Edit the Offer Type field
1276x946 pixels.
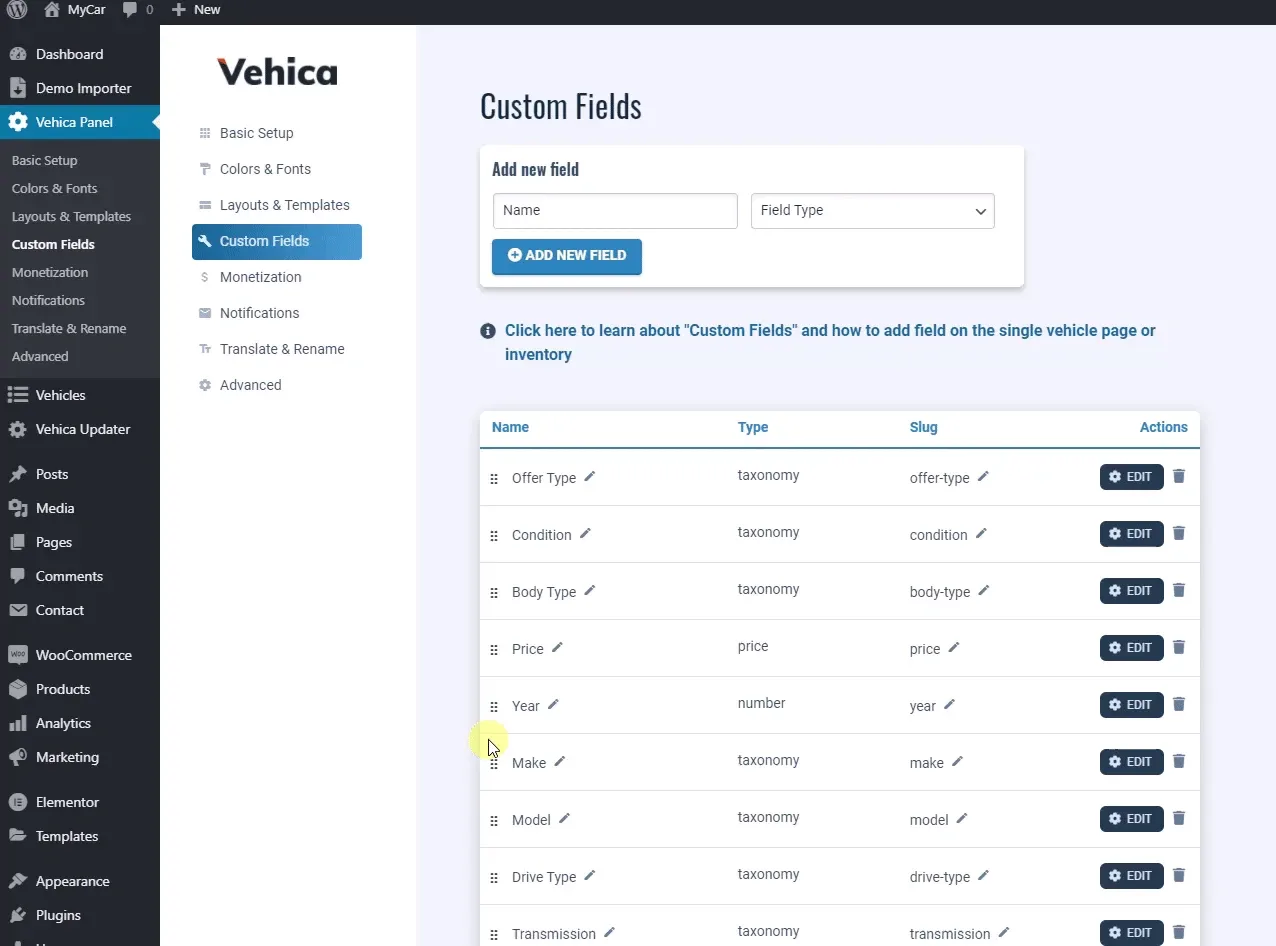[1132, 477]
